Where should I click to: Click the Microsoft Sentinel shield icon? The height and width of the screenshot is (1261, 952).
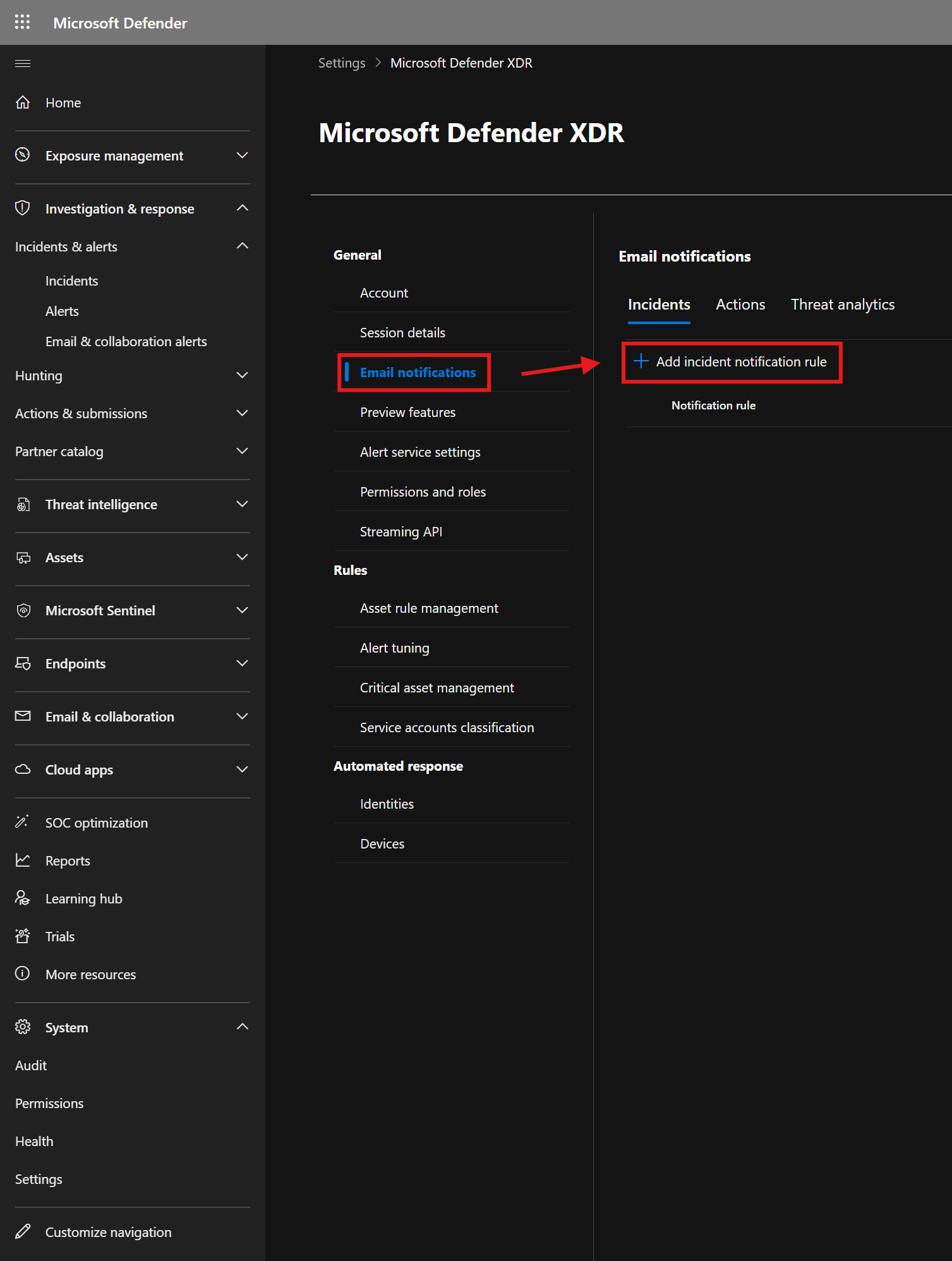(x=23, y=610)
